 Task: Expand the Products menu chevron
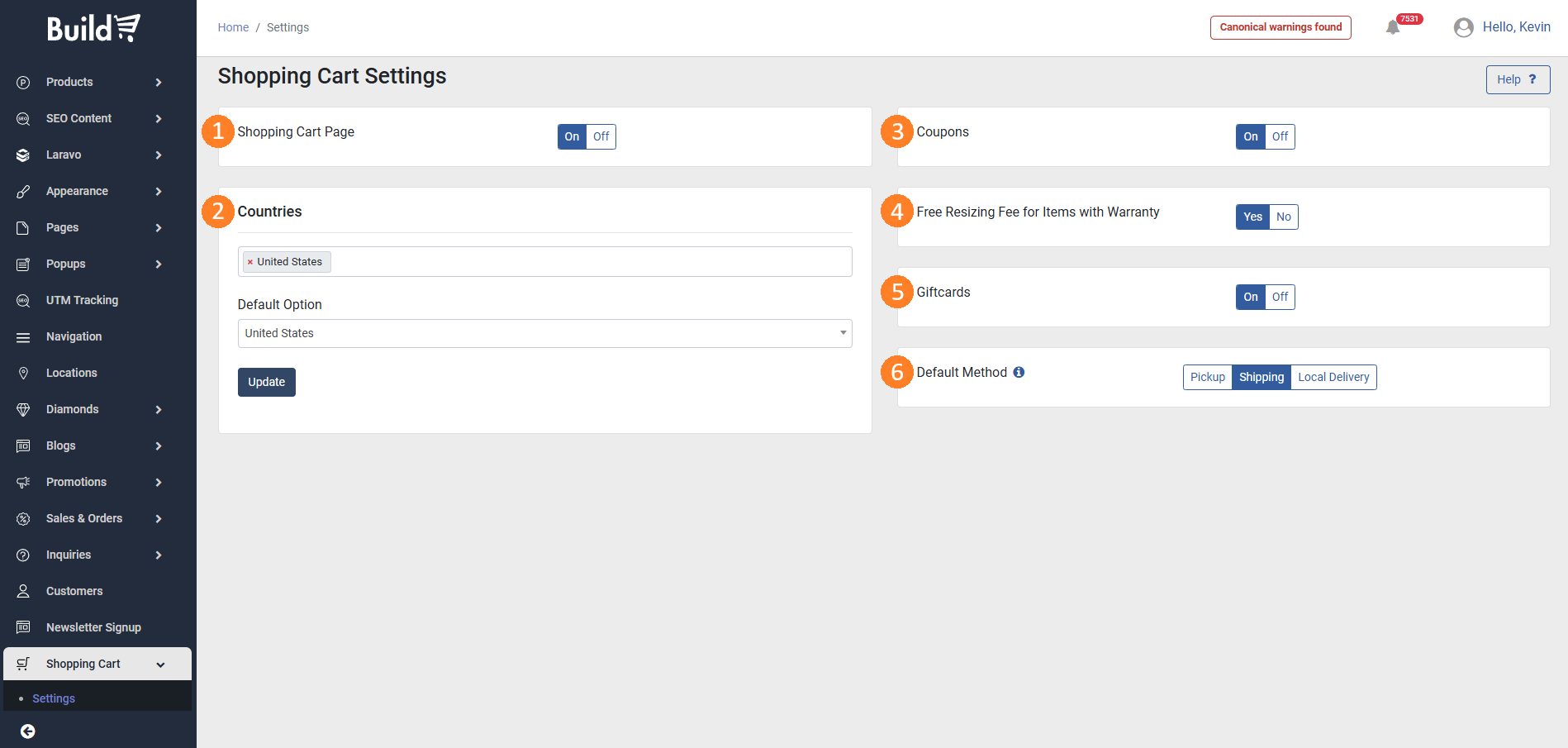point(159,82)
